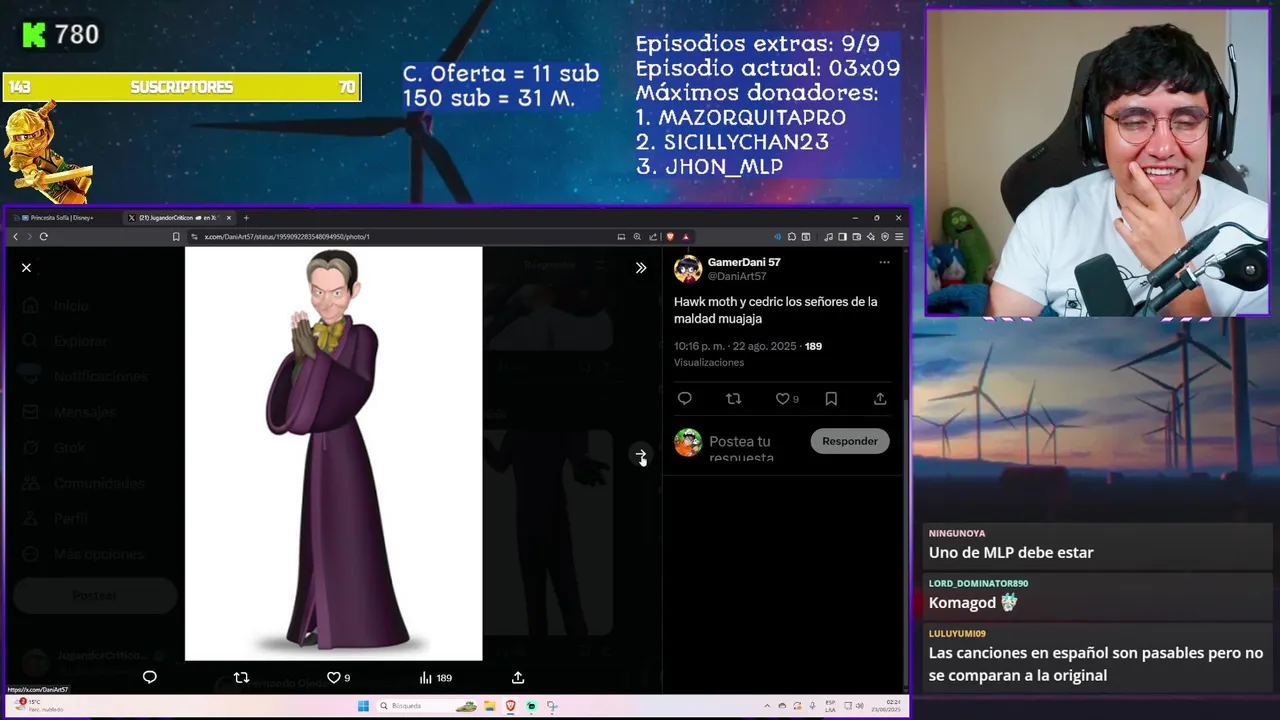Screen dimensions: 1280x720
Task: Click the share icon below the photo
Action: (x=518, y=677)
